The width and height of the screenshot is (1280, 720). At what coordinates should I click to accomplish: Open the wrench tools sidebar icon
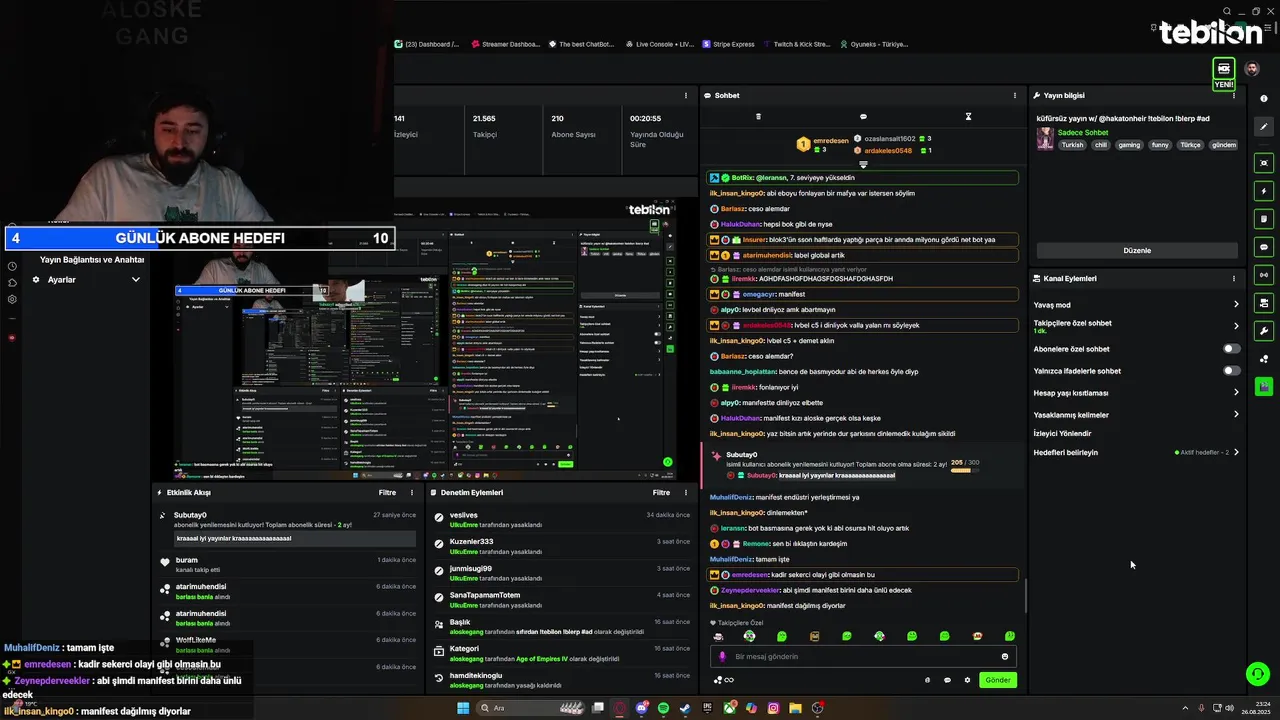coord(1264,331)
